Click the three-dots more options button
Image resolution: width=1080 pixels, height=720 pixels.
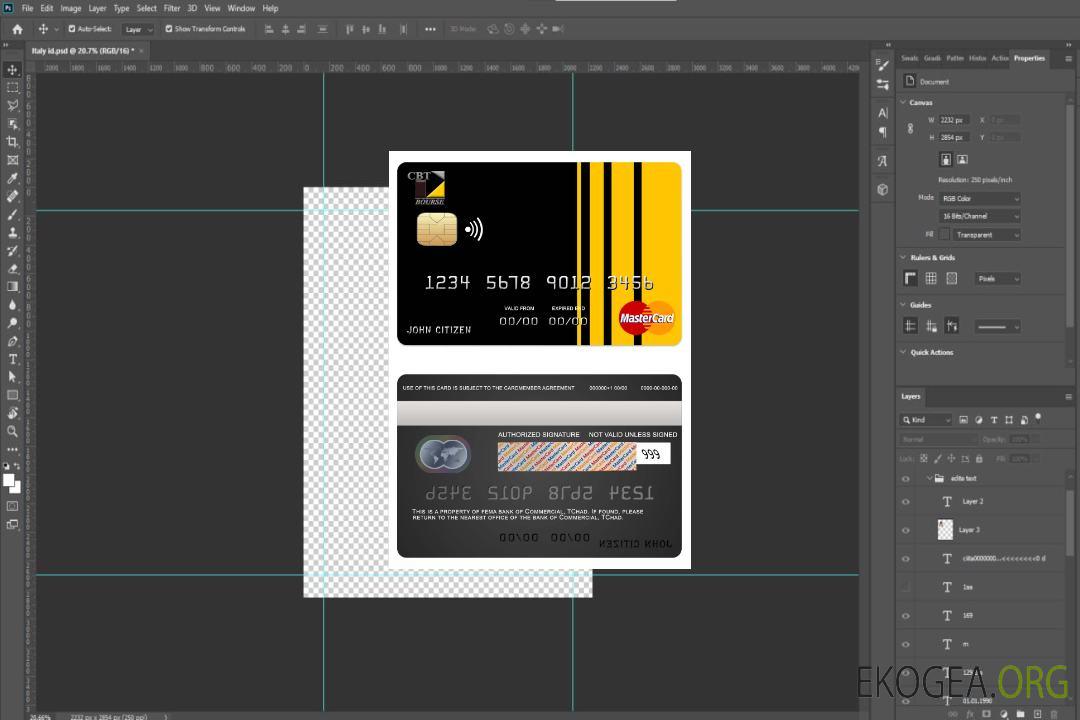coord(430,29)
